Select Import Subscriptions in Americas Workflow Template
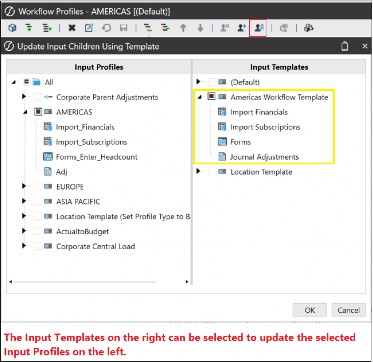 [265, 127]
